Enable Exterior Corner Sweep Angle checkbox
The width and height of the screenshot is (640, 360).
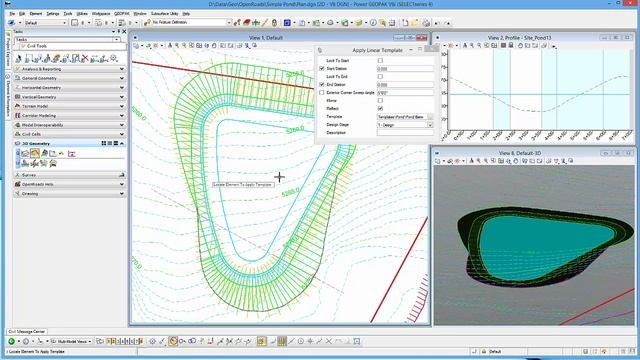(x=322, y=93)
